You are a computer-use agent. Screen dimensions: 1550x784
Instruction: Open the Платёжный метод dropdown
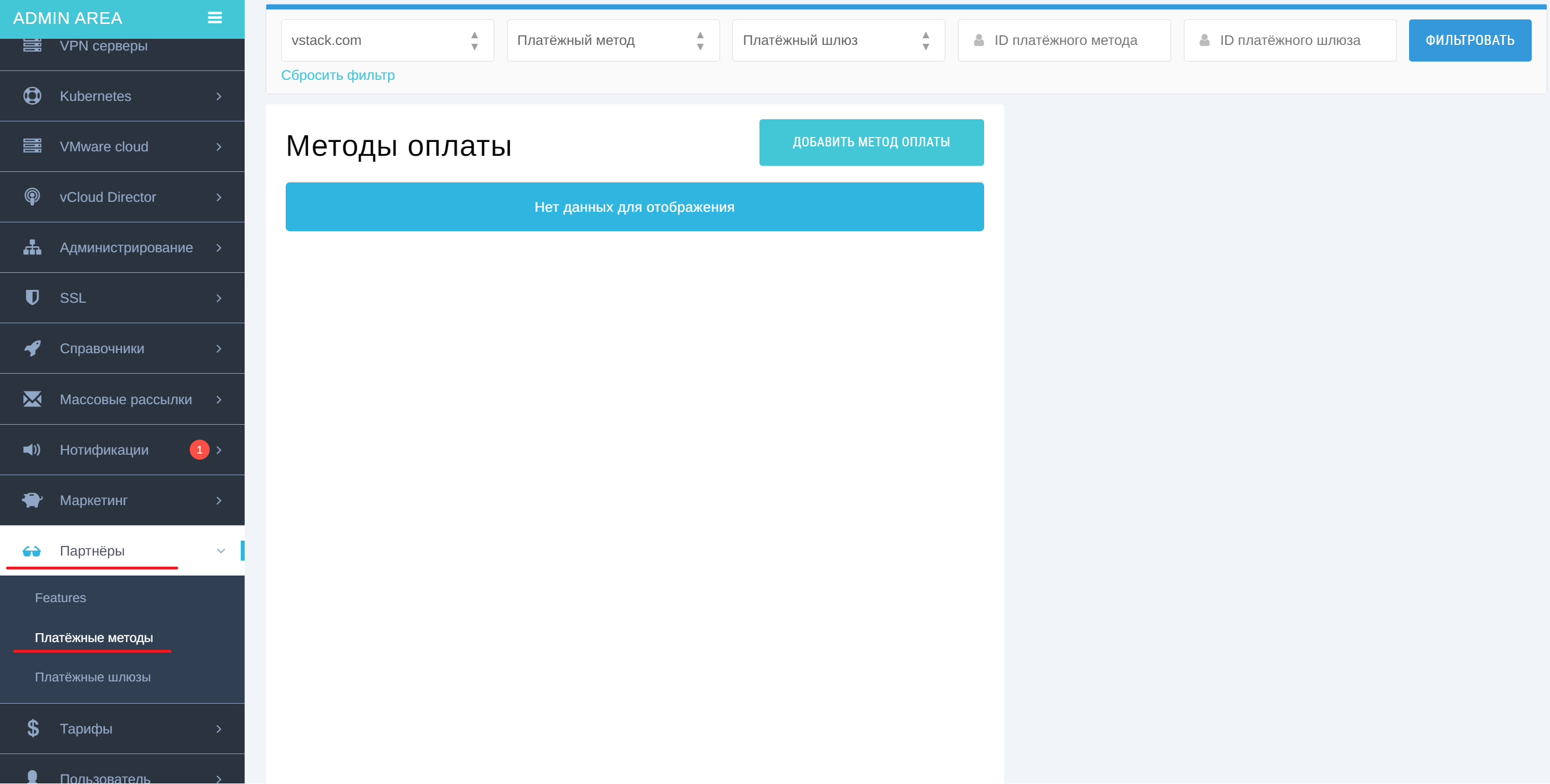click(613, 40)
